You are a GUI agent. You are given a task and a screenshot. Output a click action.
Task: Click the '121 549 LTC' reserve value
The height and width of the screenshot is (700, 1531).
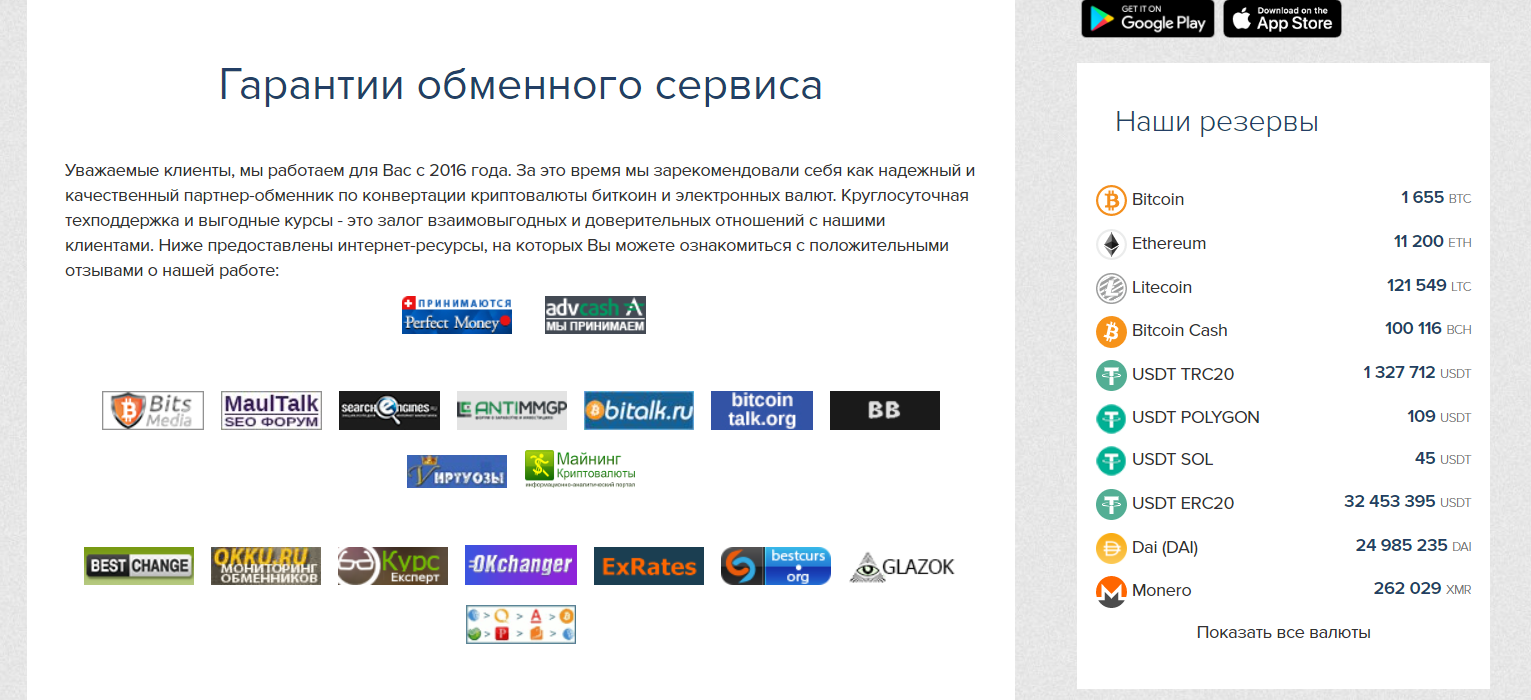click(x=1430, y=286)
